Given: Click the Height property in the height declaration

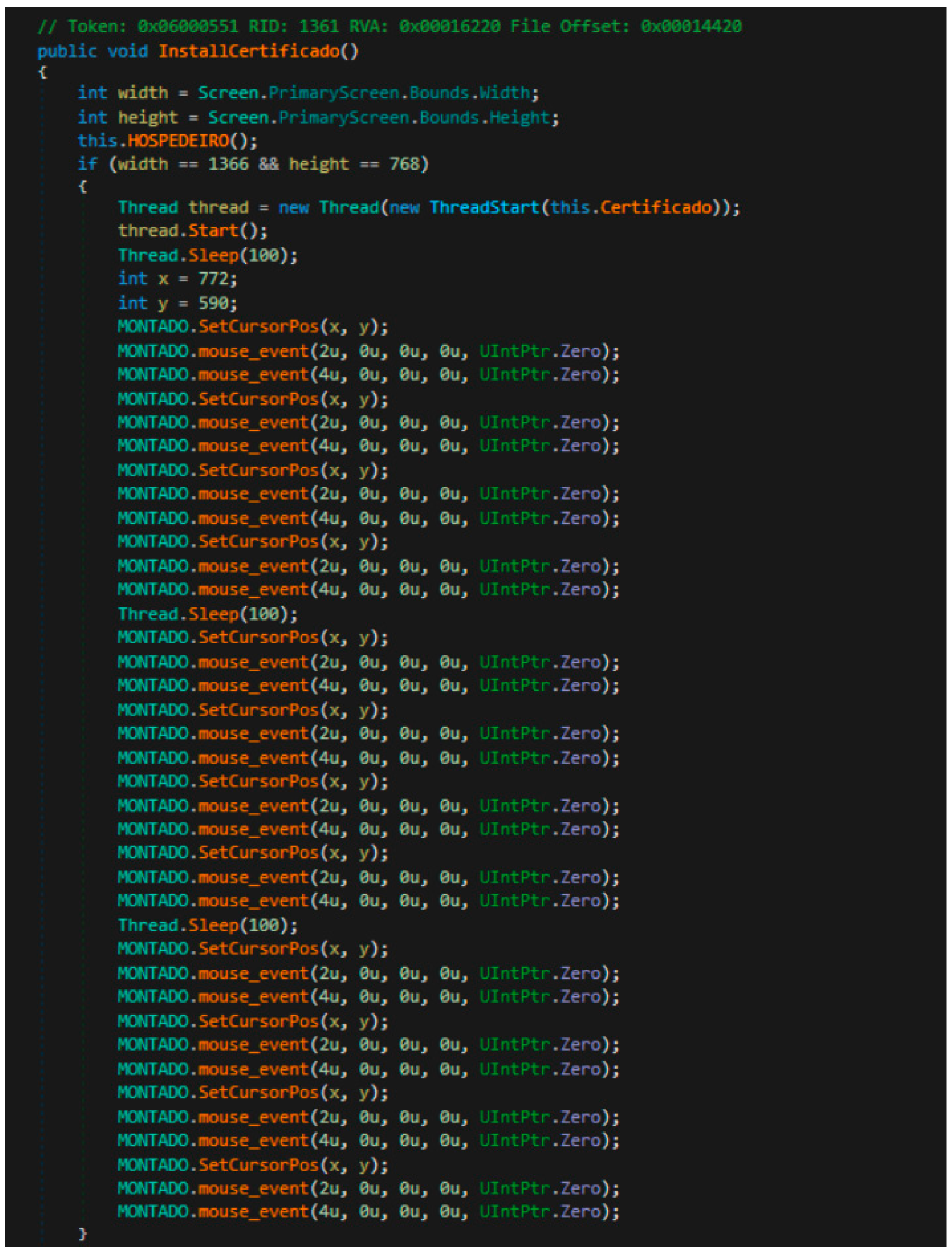Looking at the screenshot, I should [x=519, y=118].
